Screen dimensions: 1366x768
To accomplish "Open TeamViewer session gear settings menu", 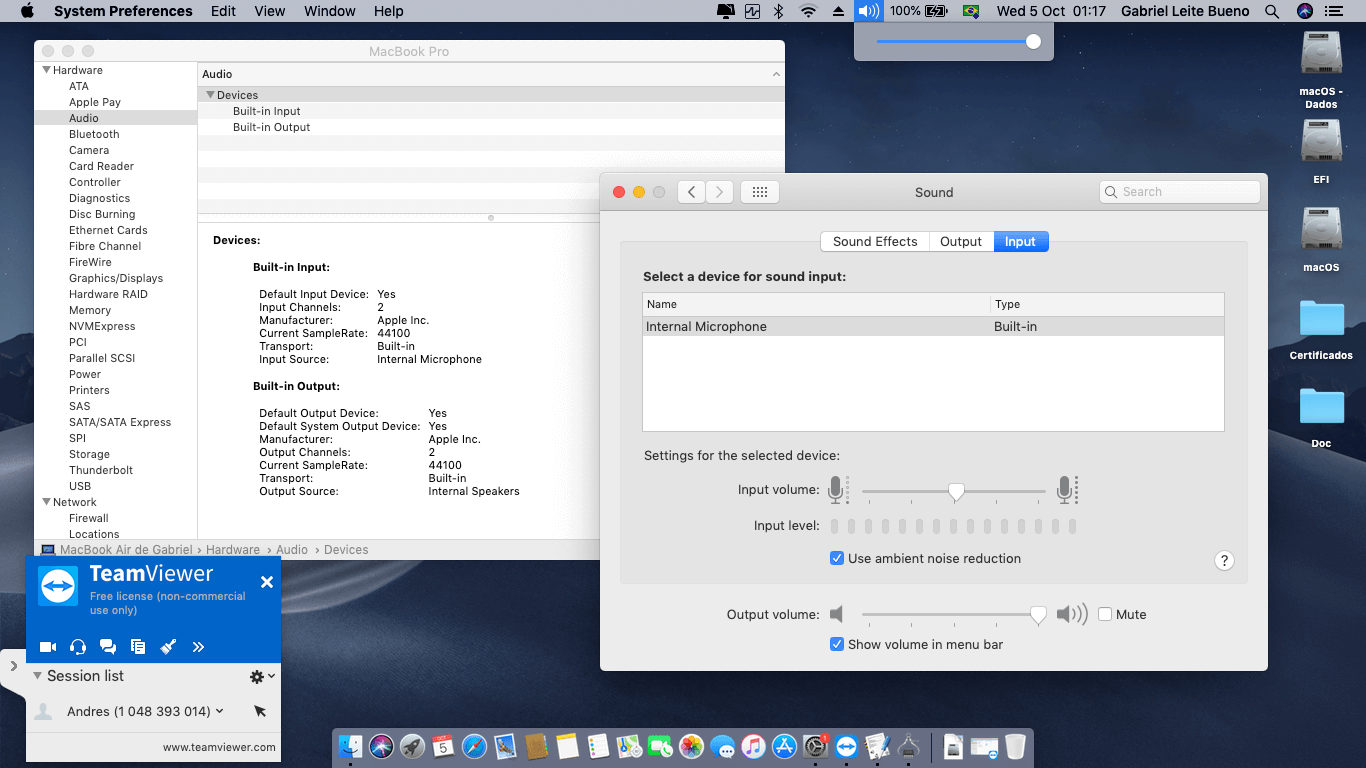I will pos(262,677).
